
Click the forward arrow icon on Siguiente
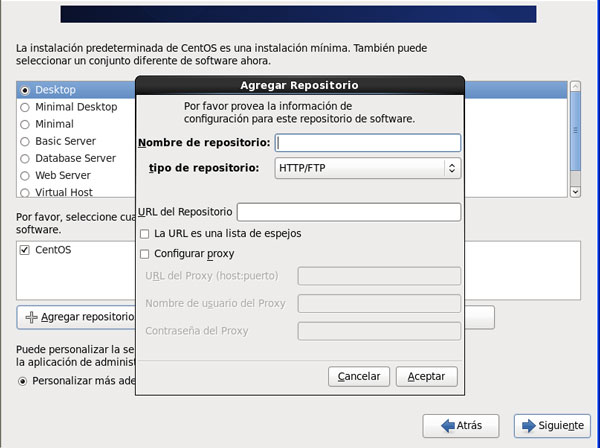click(x=528, y=426)
